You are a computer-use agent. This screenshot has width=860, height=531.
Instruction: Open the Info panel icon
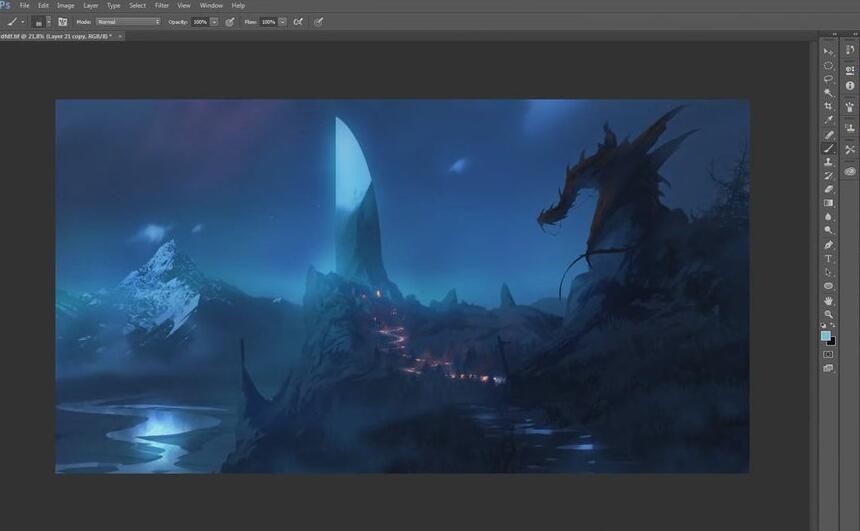[850, 86]
